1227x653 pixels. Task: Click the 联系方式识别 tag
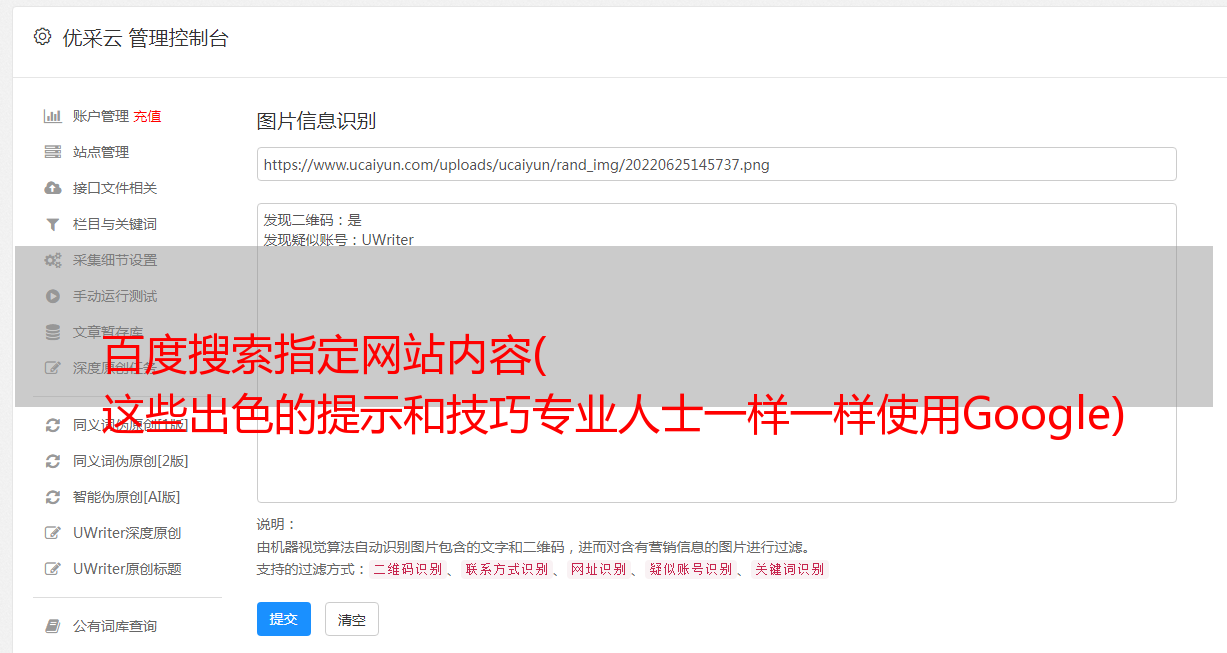pyautogui.click(x=506, y=569)
